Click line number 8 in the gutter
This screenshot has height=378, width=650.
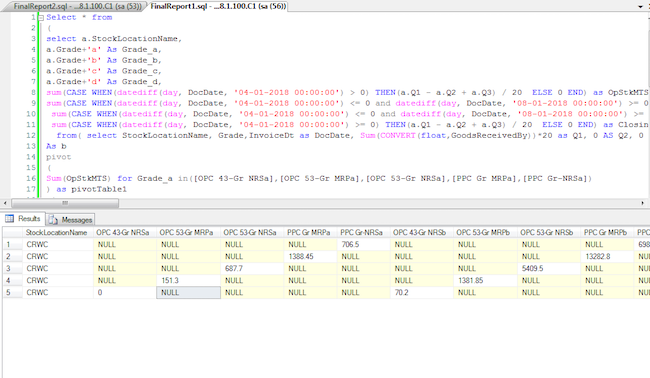33,93
